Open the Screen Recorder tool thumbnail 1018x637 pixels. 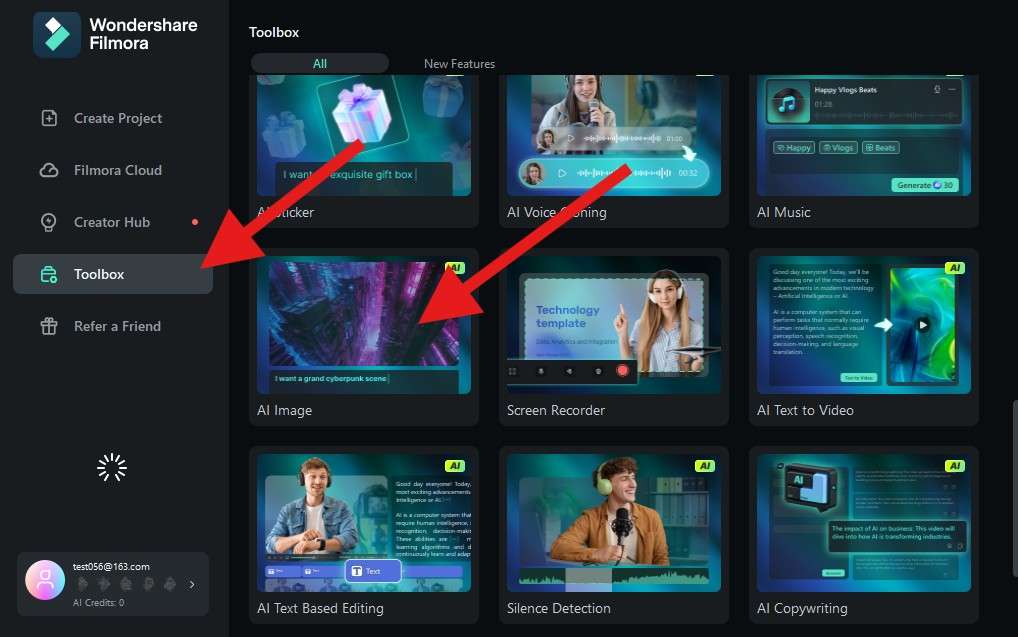coord(614,325)
